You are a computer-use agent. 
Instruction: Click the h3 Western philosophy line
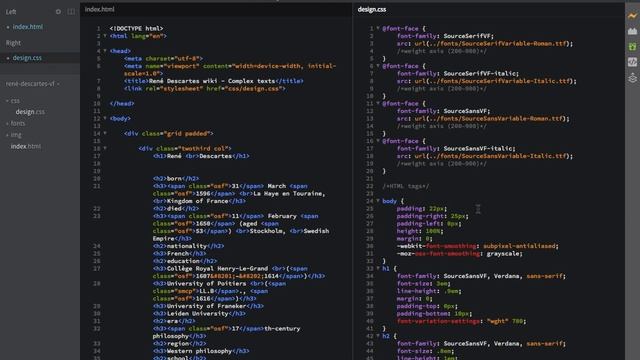201,351
